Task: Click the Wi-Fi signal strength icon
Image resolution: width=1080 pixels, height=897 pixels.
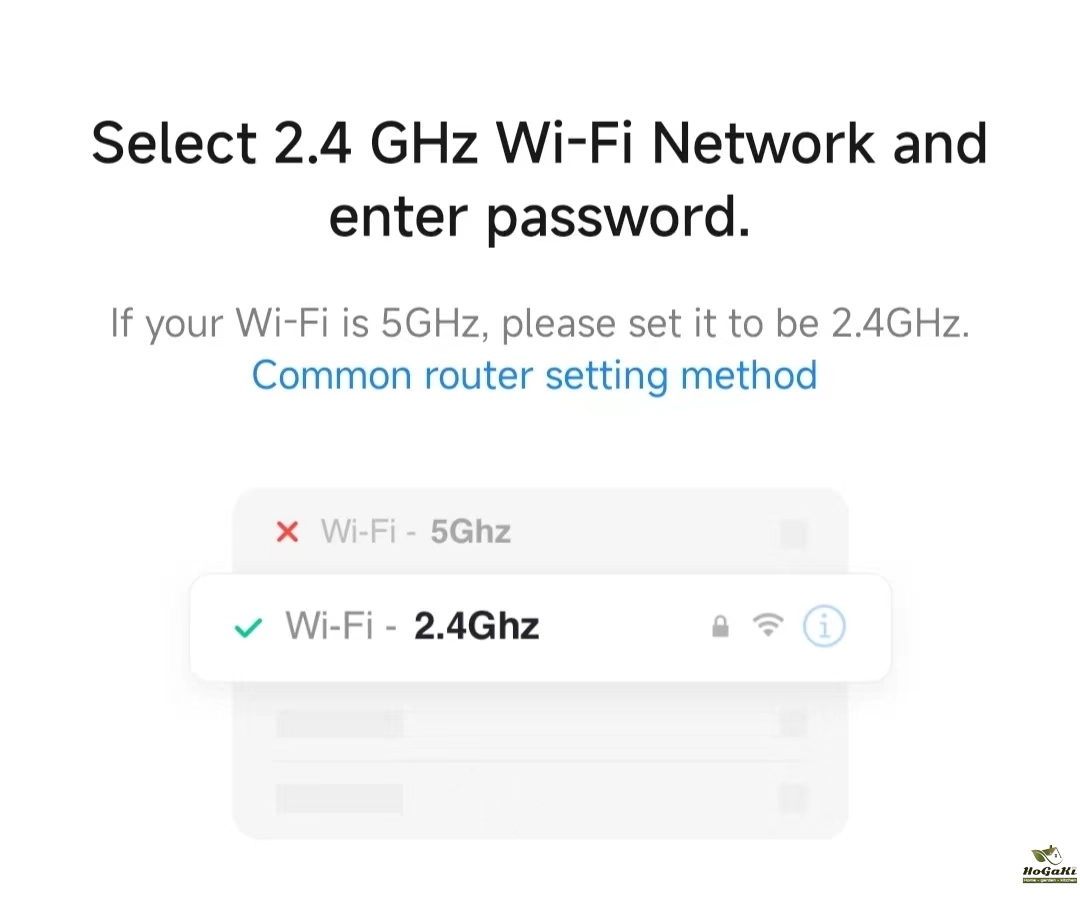Action: pos(768,627)
